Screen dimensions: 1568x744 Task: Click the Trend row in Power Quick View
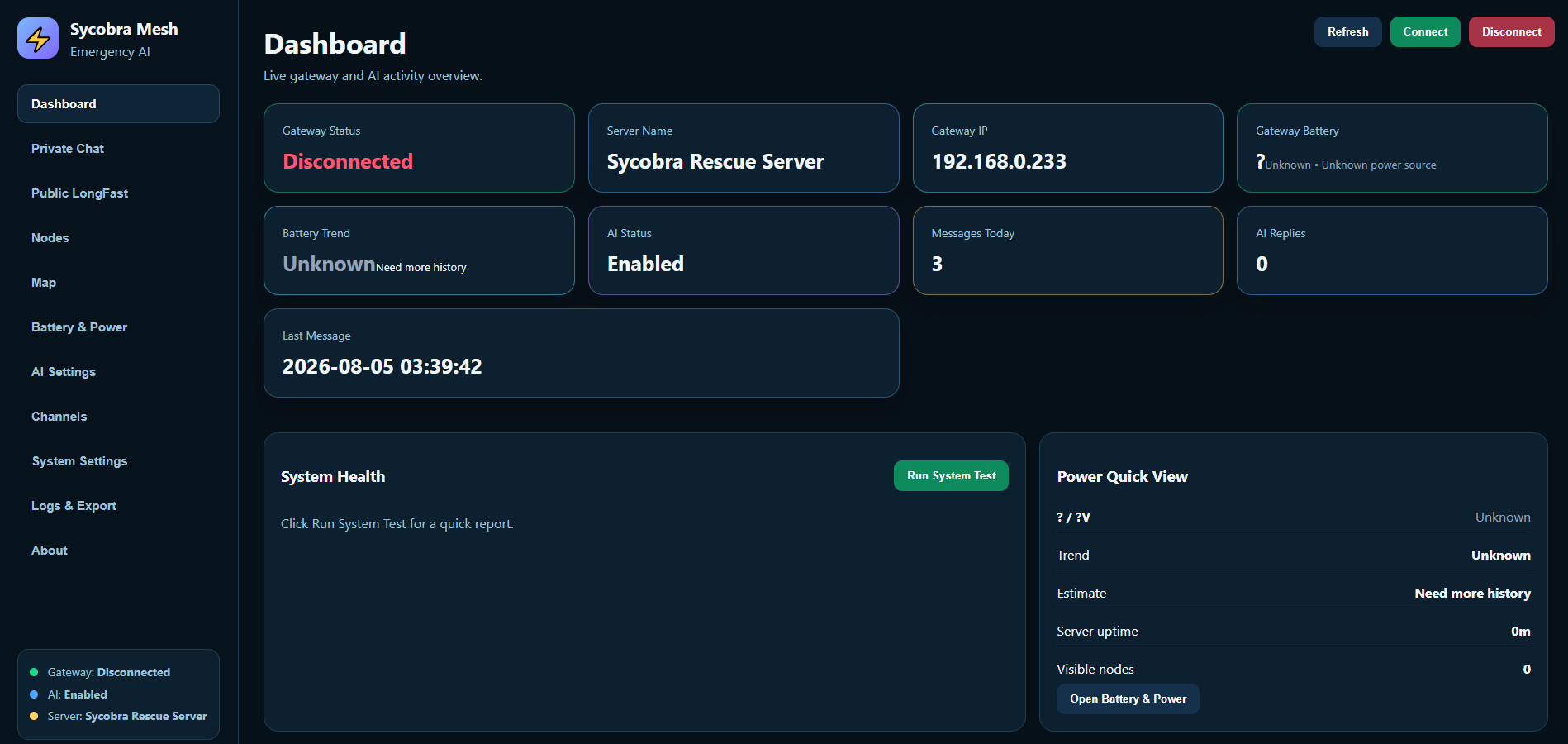pos(1293,555)
